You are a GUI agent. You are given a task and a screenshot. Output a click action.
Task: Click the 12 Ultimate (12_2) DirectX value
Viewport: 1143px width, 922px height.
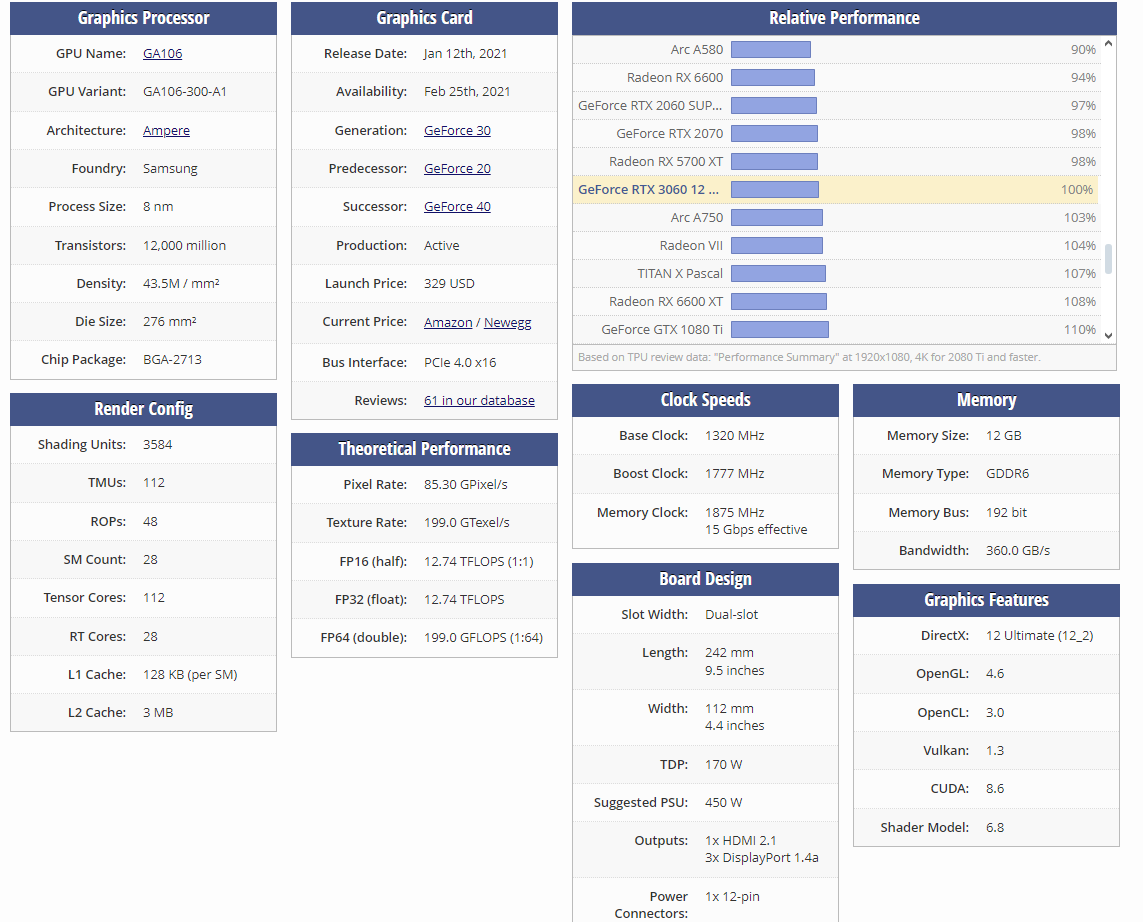(x=1039, y=636)
